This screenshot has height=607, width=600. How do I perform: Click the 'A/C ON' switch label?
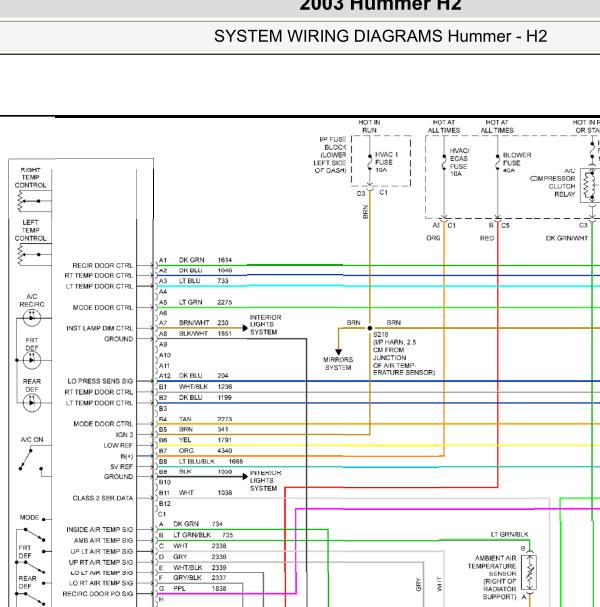click(32, 439)
